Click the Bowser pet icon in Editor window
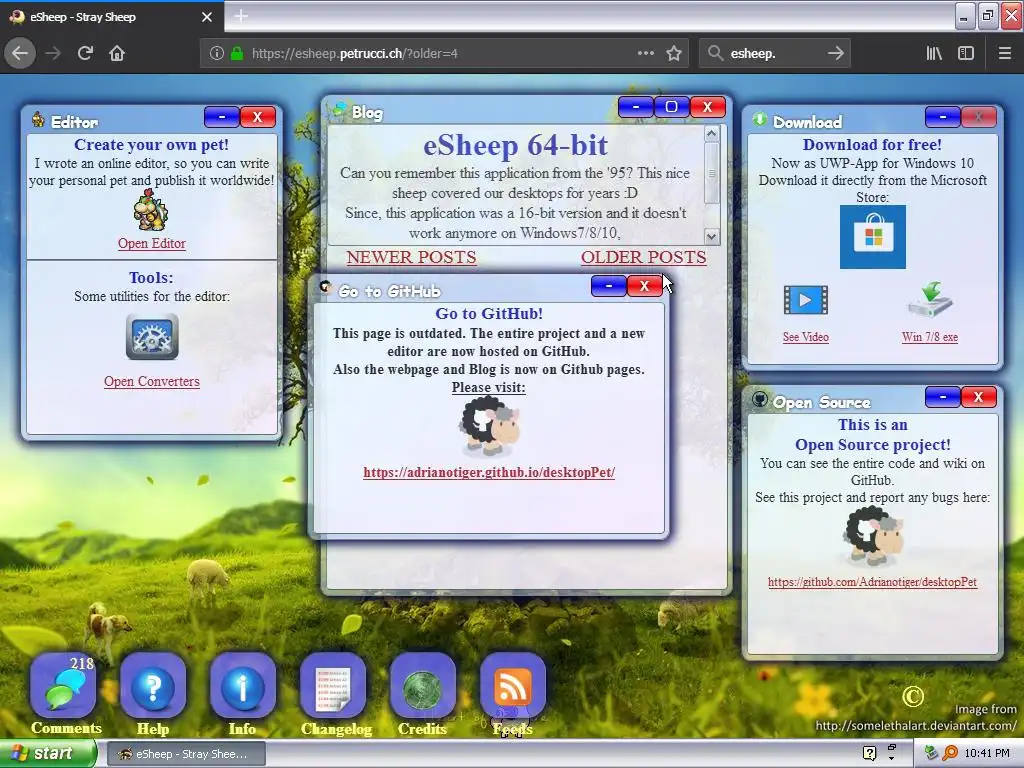Screen dimensions: 1024x768 [x=151, y=210]
